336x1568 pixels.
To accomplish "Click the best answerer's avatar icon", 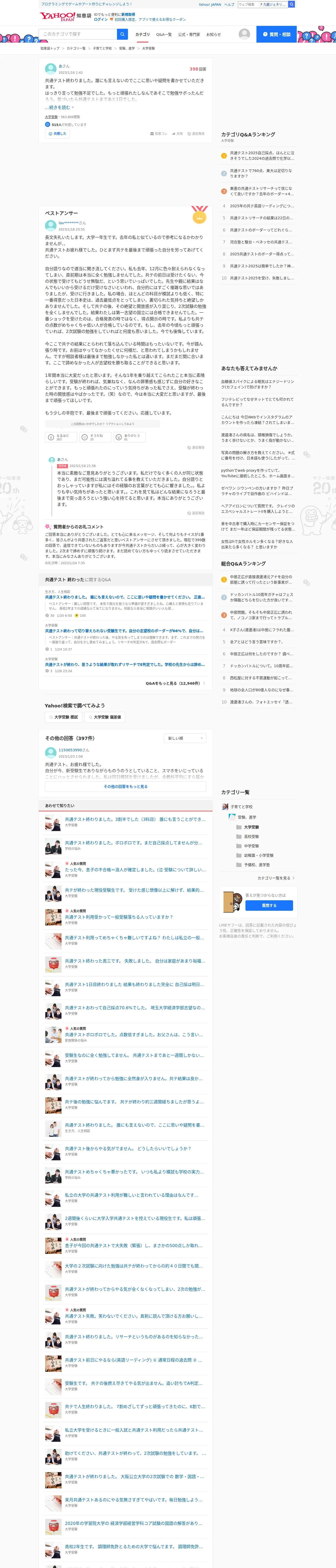I will [51, 225].
